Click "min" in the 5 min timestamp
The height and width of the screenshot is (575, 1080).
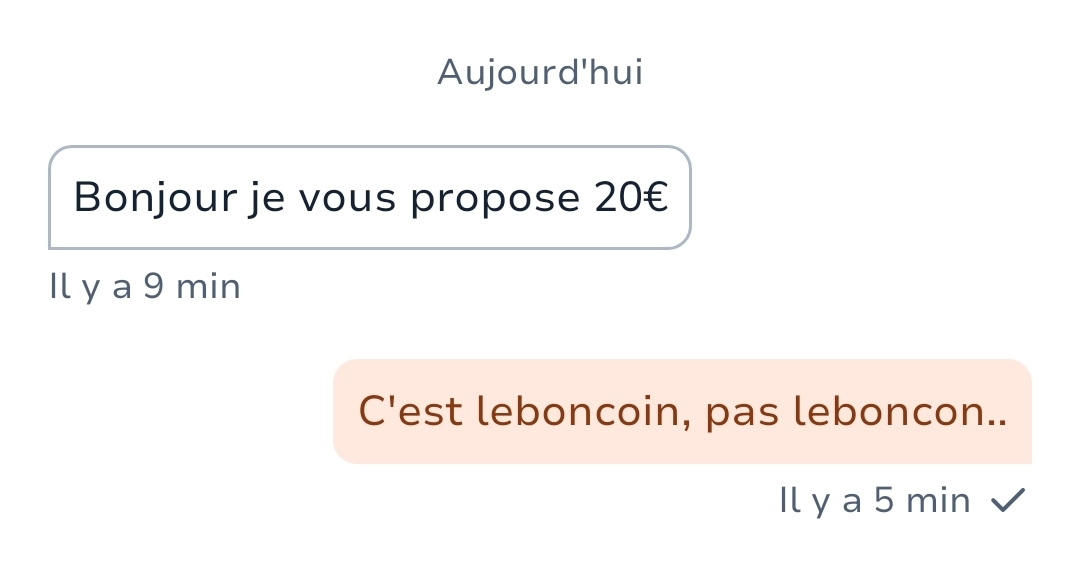point(938,501)
